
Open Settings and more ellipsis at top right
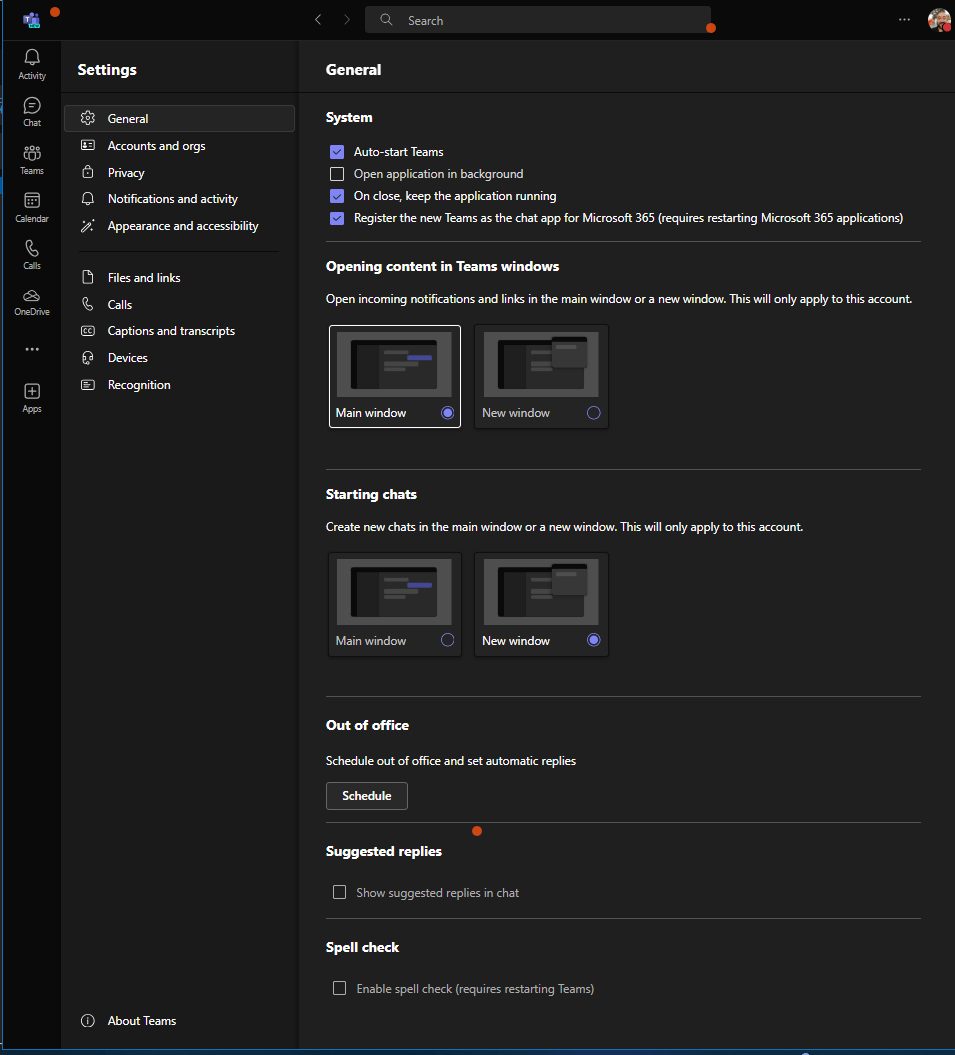pyautogui.click(x=904, y=20)
